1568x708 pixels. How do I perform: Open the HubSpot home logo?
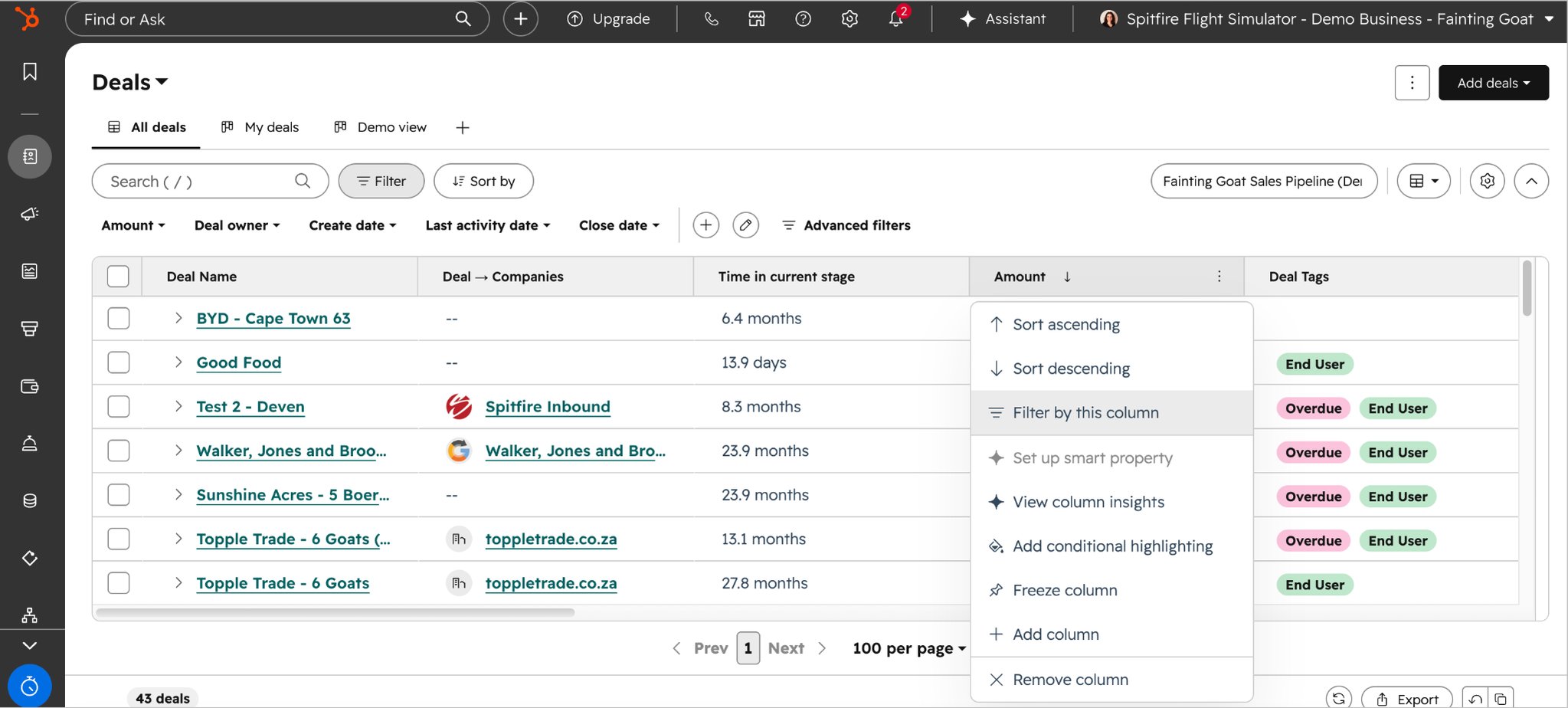(x=28, y=18)
